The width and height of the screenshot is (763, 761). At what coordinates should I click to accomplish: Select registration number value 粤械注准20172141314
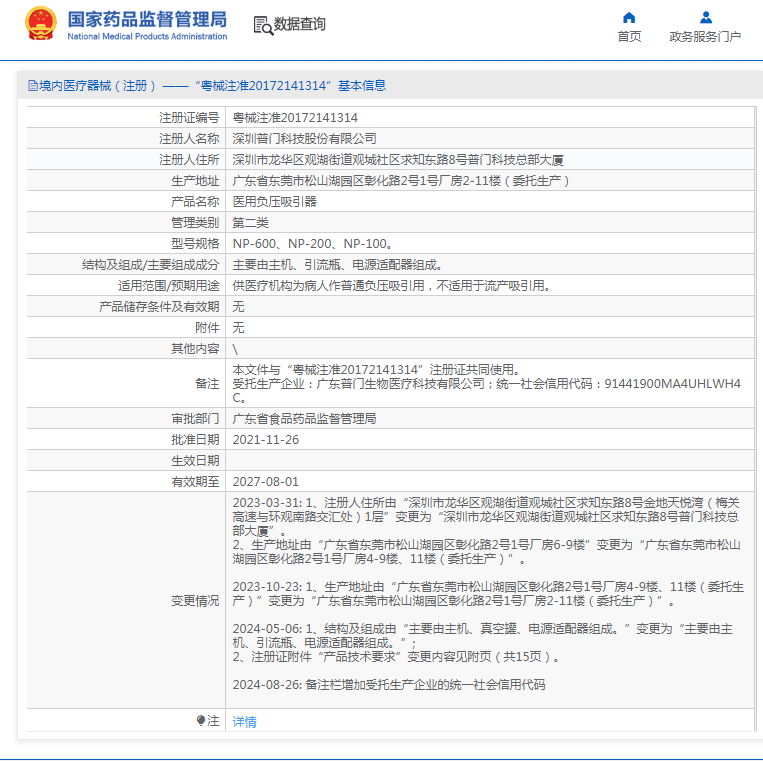(x=295, y=118)
